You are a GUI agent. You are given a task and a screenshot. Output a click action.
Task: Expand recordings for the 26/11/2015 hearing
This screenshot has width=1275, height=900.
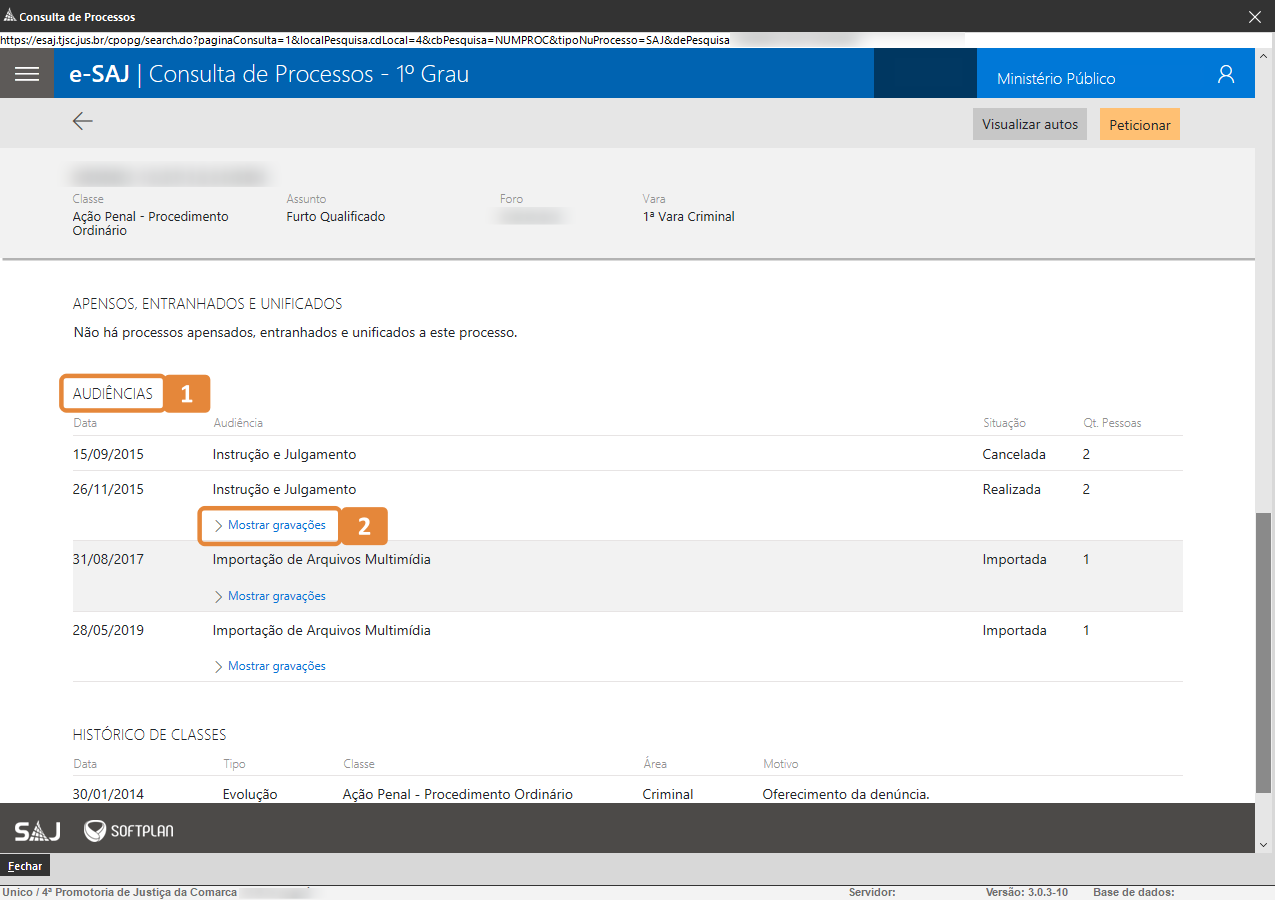coord(276,525)
